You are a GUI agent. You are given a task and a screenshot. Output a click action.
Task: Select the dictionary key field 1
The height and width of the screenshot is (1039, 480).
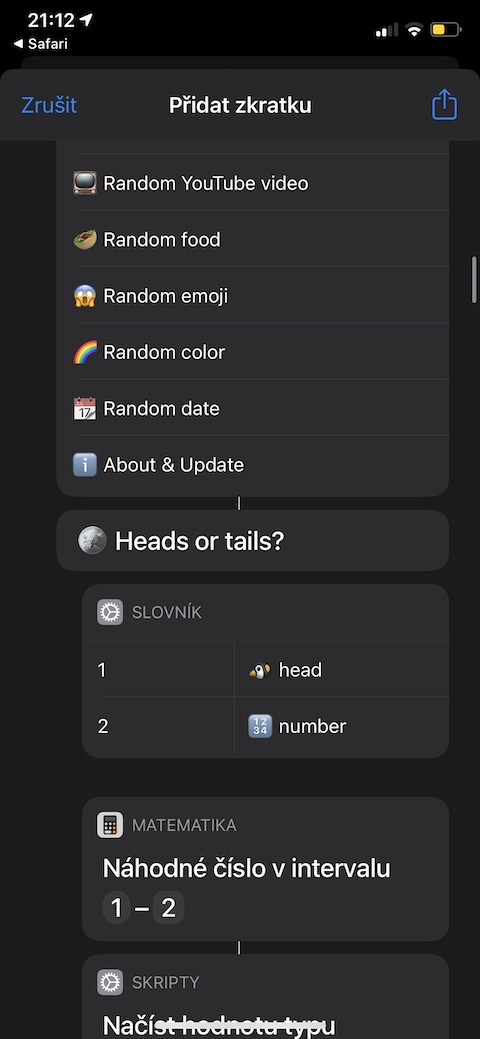(x=158, y=670)
